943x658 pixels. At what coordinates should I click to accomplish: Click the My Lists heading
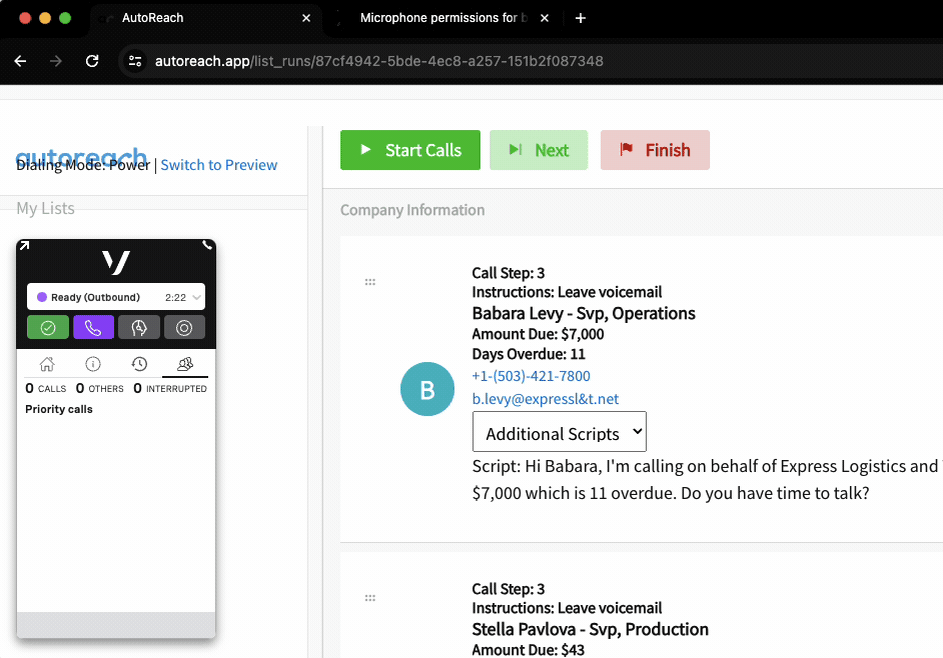point(46,208)
